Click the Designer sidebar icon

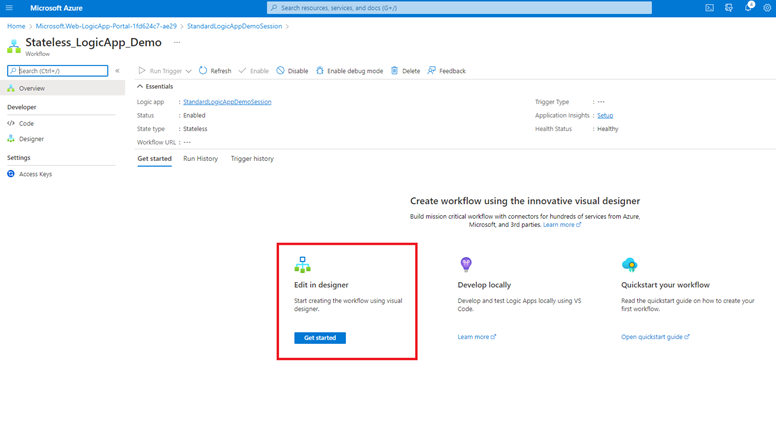coord(11,139)
